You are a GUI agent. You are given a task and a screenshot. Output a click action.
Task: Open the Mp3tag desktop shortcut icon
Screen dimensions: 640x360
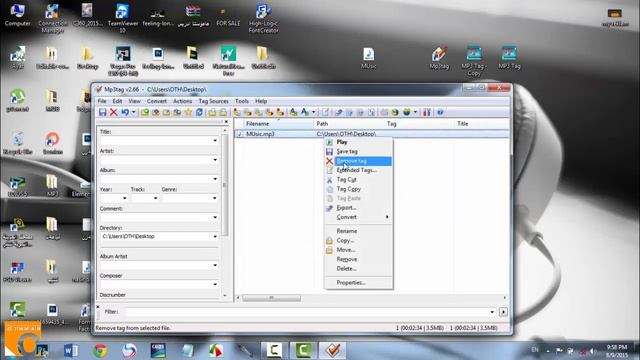tap(439, 58)
